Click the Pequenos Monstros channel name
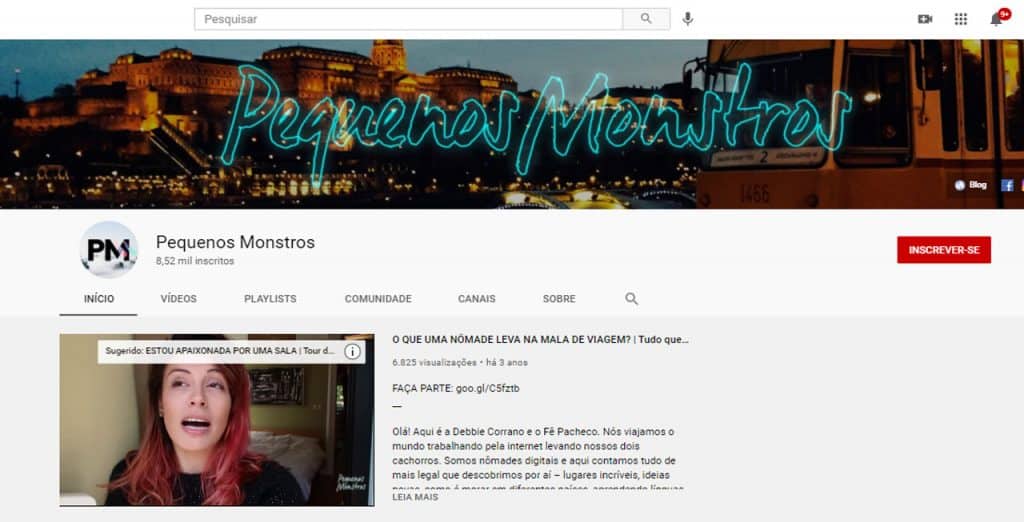This screenshot has height=522, width=1024. [x=235, y=242]
